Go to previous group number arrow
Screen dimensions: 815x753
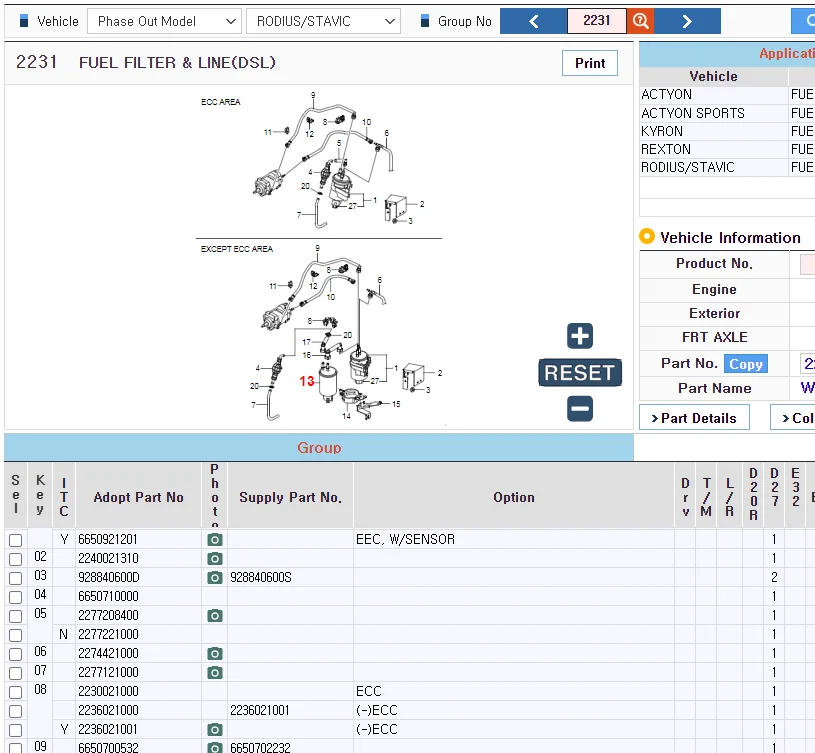pos(533,21)
